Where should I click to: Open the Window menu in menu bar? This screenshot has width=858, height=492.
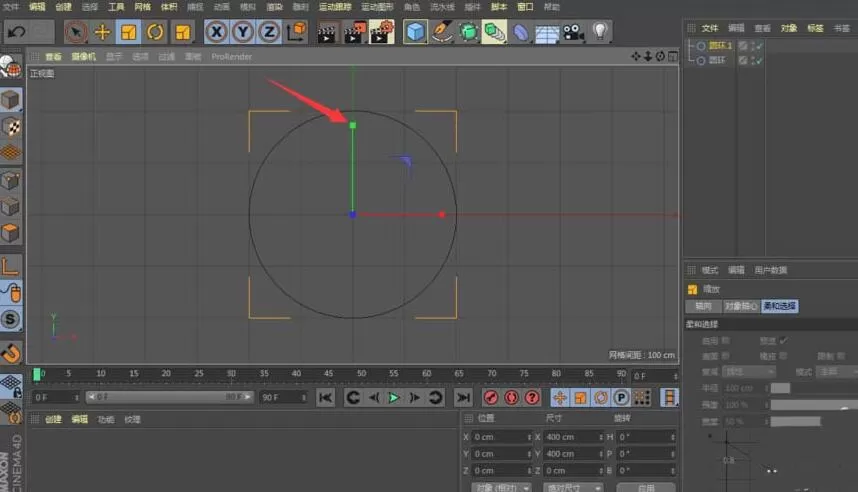pyautogui.click(x=525, y=7)
